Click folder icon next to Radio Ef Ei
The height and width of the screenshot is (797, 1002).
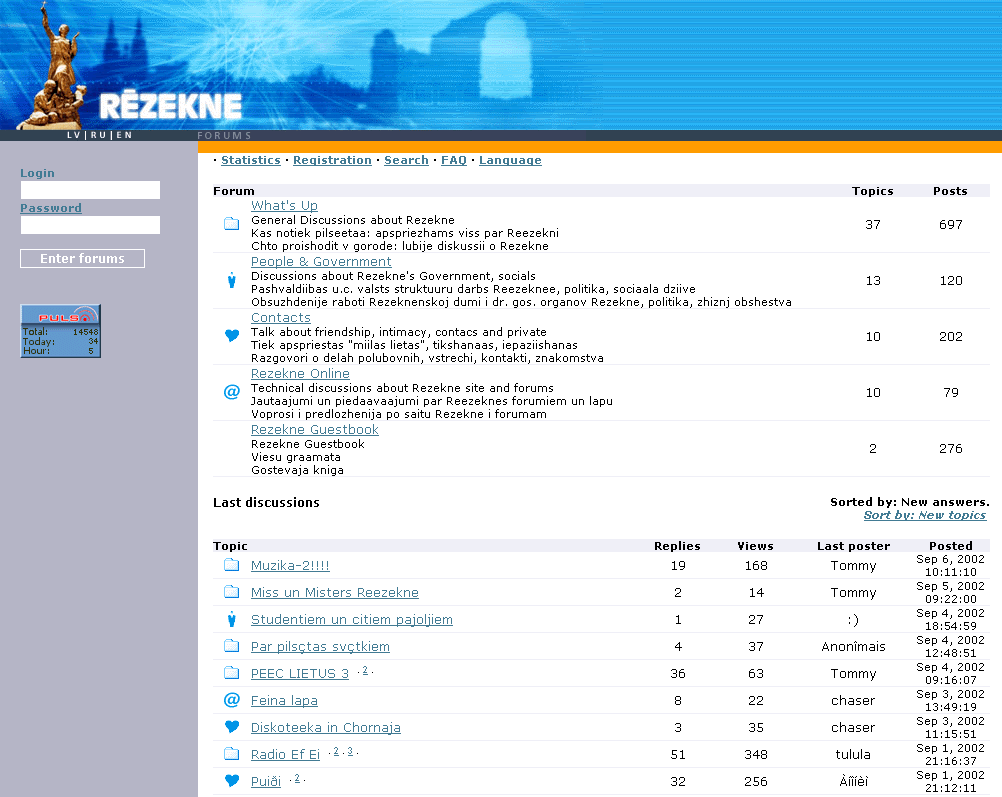[x=231, y=754]
